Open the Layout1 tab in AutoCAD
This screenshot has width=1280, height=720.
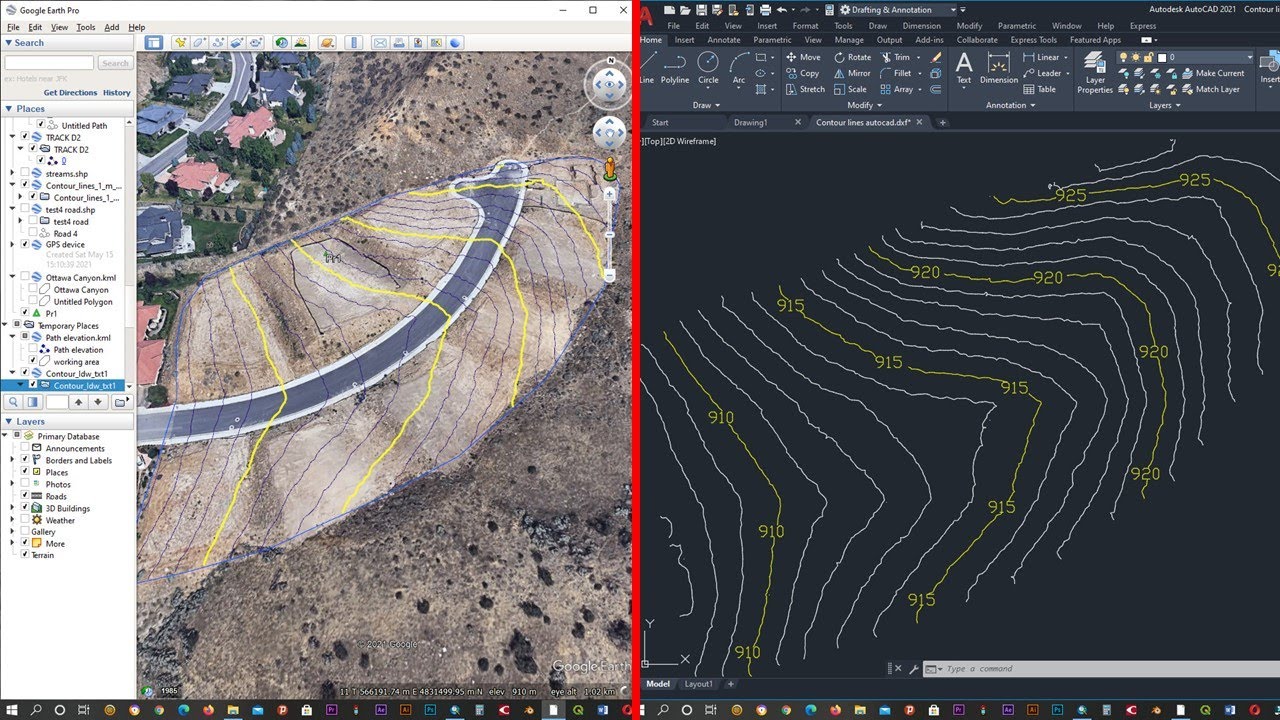pos(698,684)
